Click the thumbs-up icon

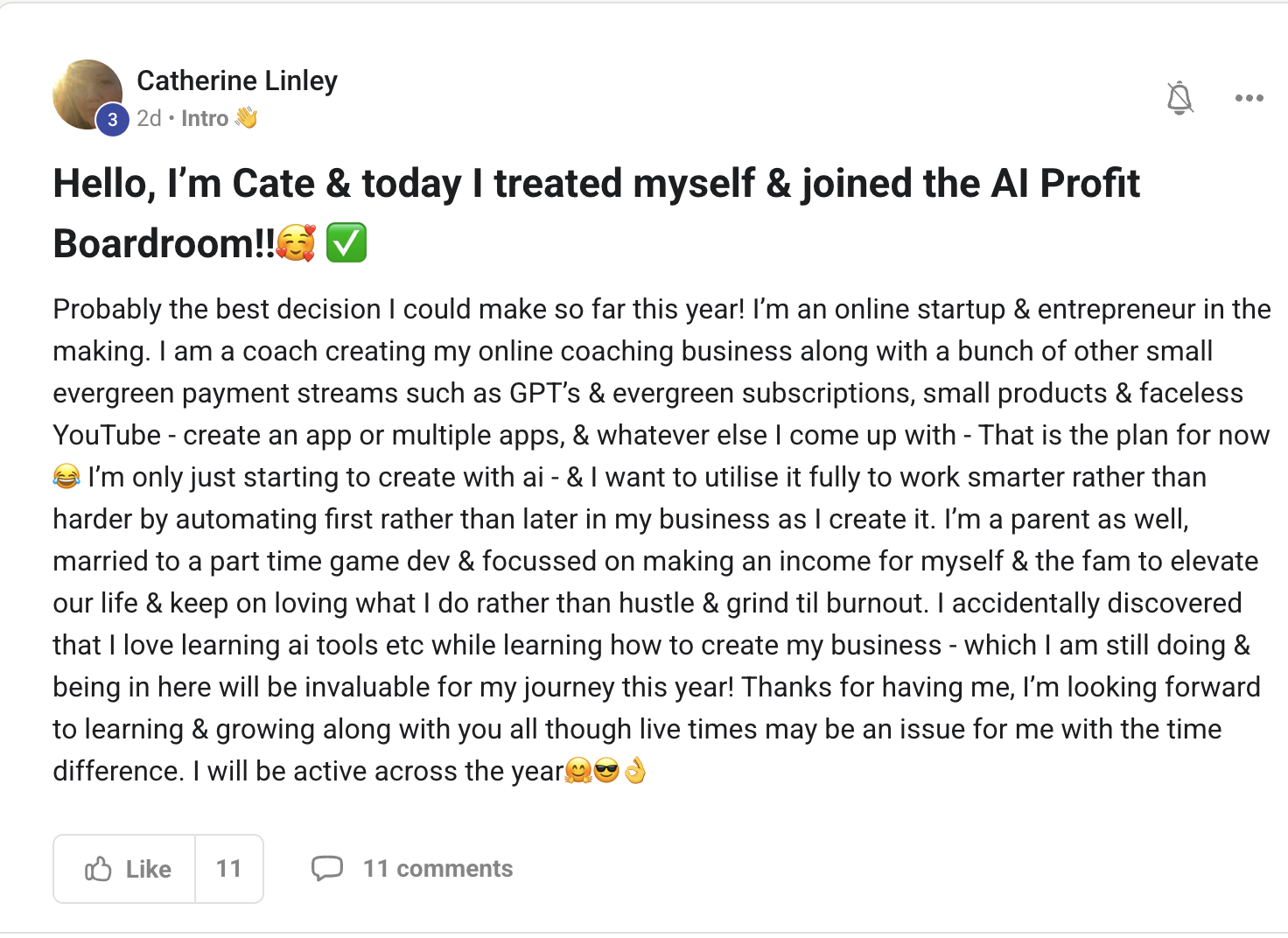(x=98, y=869)
